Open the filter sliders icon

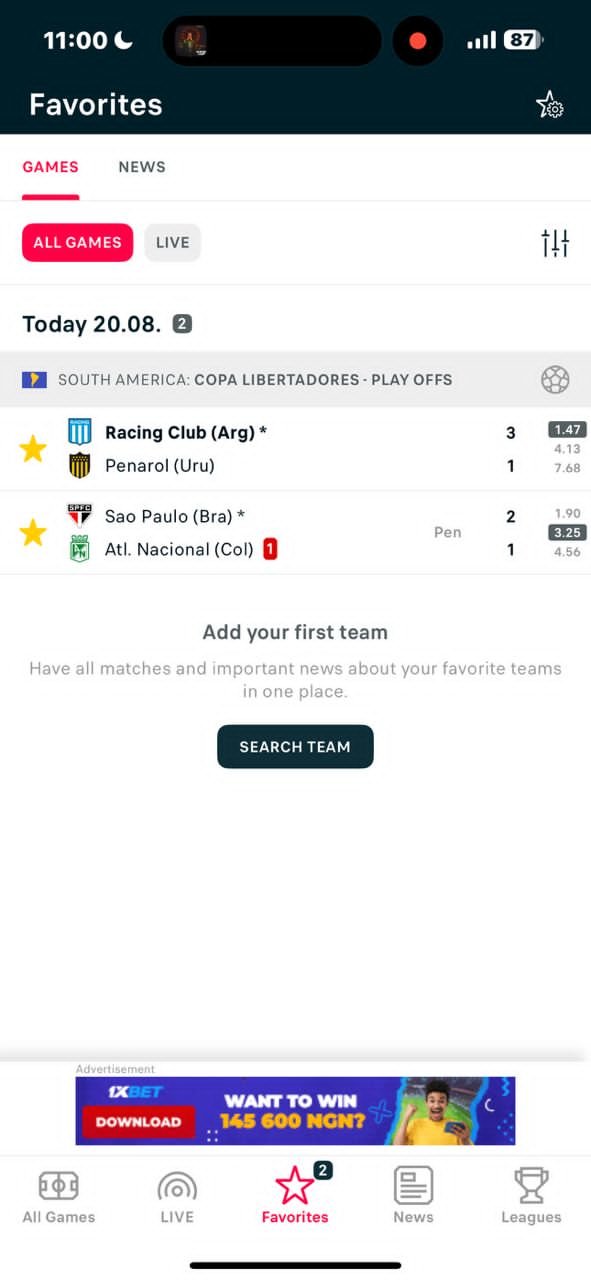coord(555,243)
